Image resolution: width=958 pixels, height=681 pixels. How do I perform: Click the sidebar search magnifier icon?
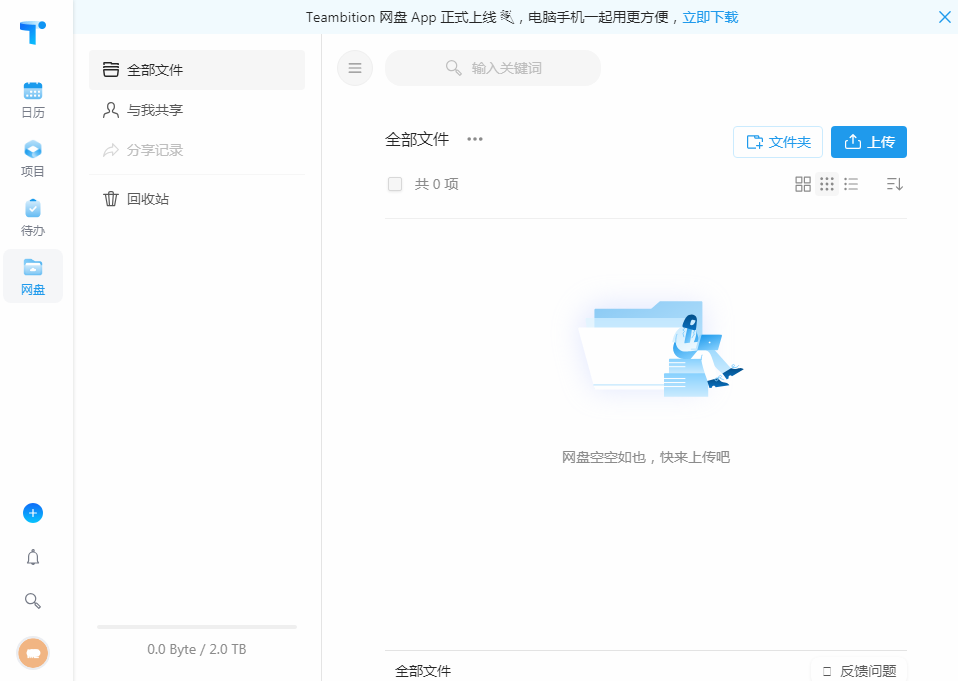click(x=33, y=601)
